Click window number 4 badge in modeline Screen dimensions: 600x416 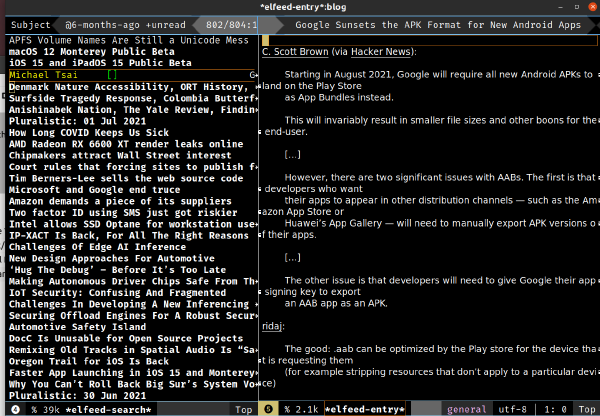[15, 409]
